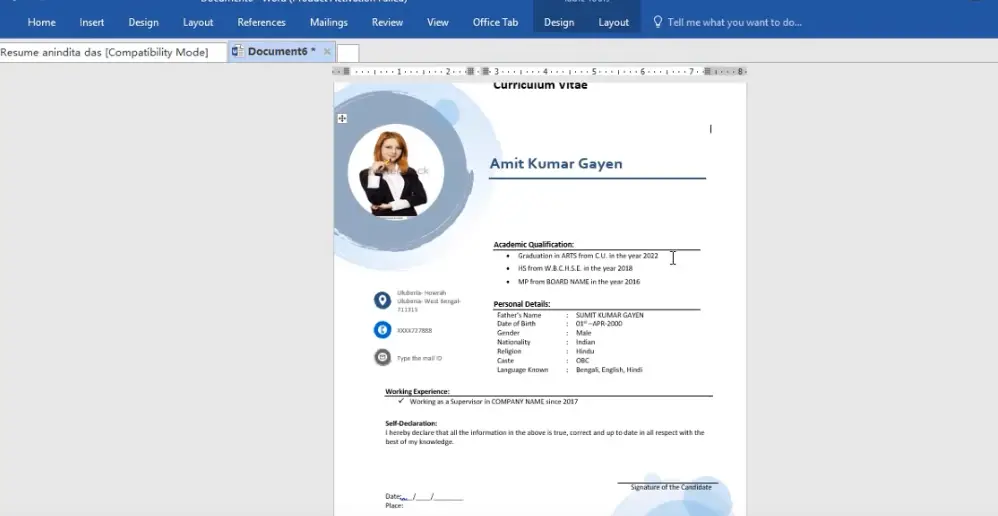Image resolution: width=998 pixels, height=516 pixels.
Task: Click the grey email envelope icon
Action: [382, 357]
